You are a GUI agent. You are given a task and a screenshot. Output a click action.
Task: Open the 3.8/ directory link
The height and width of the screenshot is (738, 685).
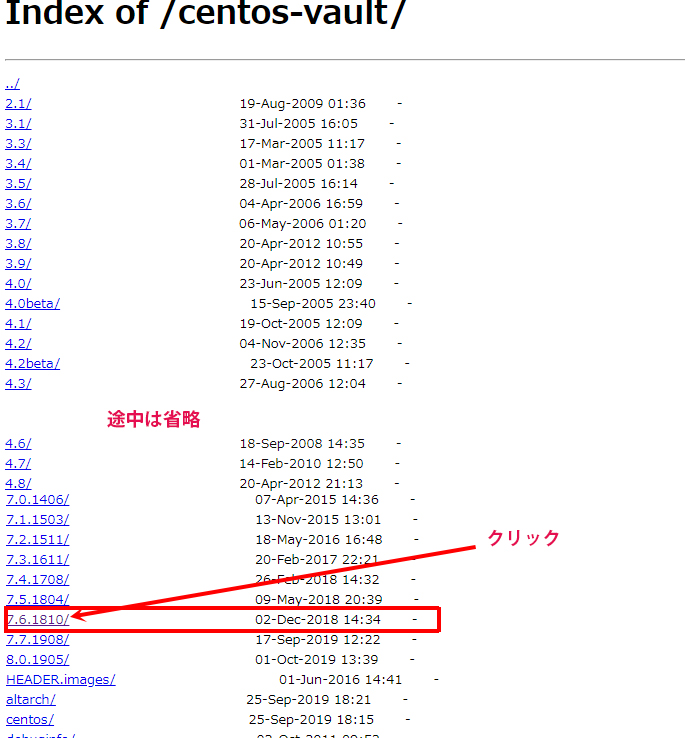pos(18,244)
